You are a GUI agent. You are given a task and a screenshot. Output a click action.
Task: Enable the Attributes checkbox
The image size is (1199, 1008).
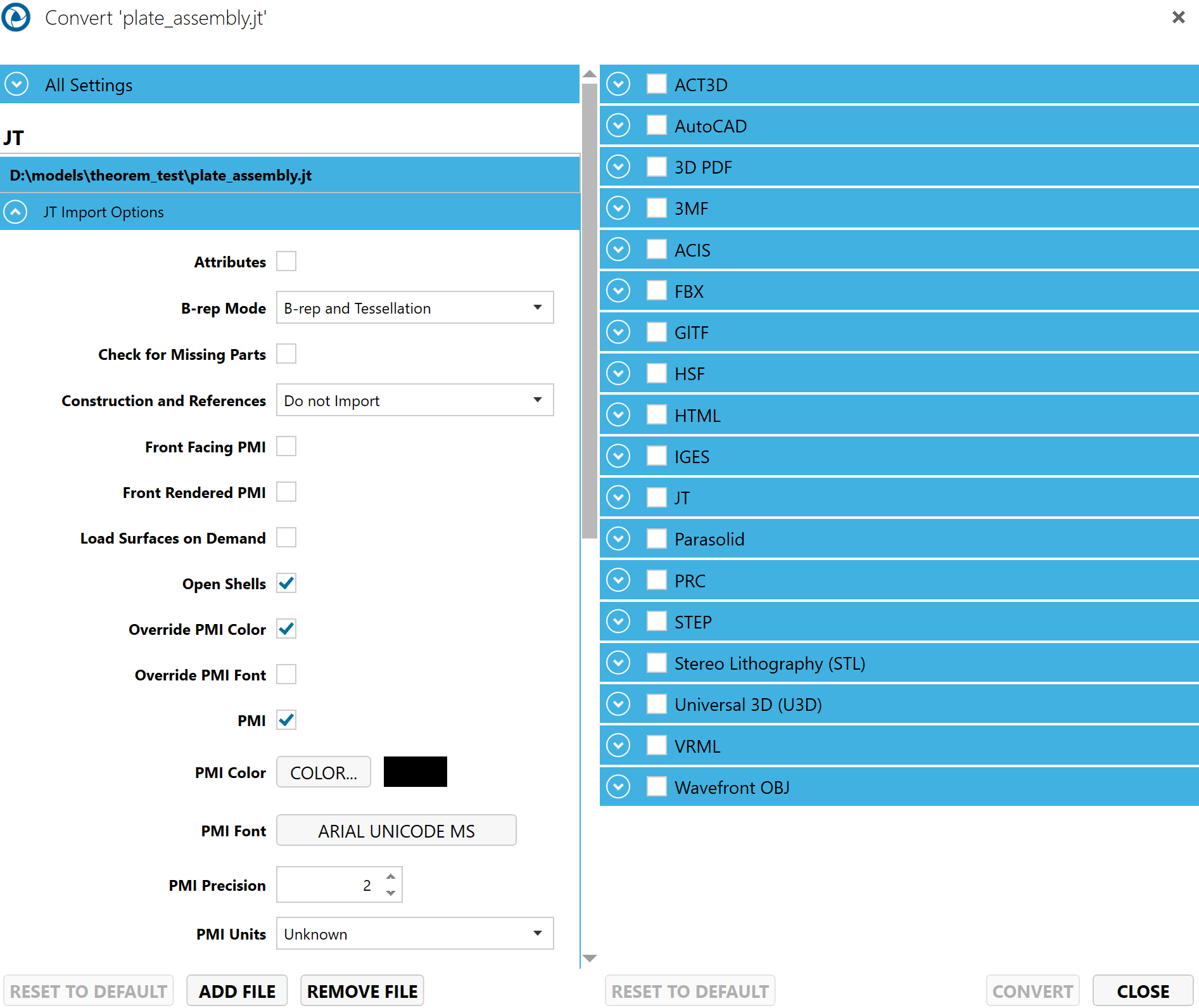[x=286, y=261]
